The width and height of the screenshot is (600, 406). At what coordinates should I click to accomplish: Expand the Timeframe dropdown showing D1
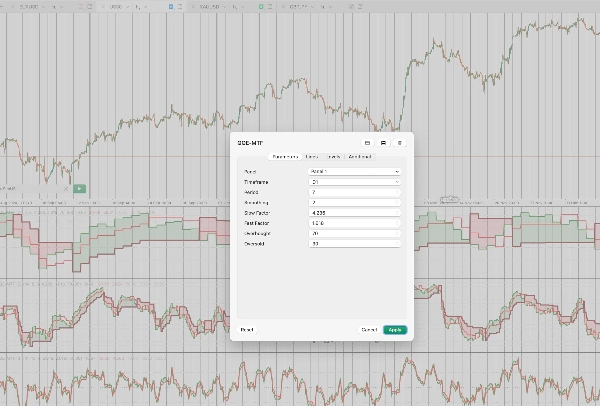click(x=354, y=182)
